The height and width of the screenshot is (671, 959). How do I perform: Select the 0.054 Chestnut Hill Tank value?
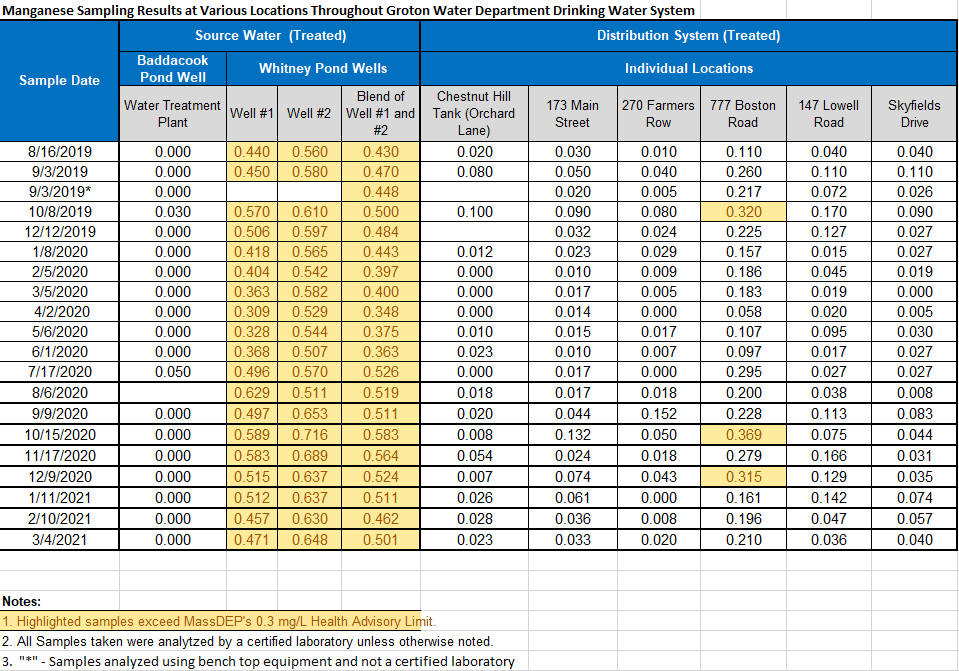point(474,456)
